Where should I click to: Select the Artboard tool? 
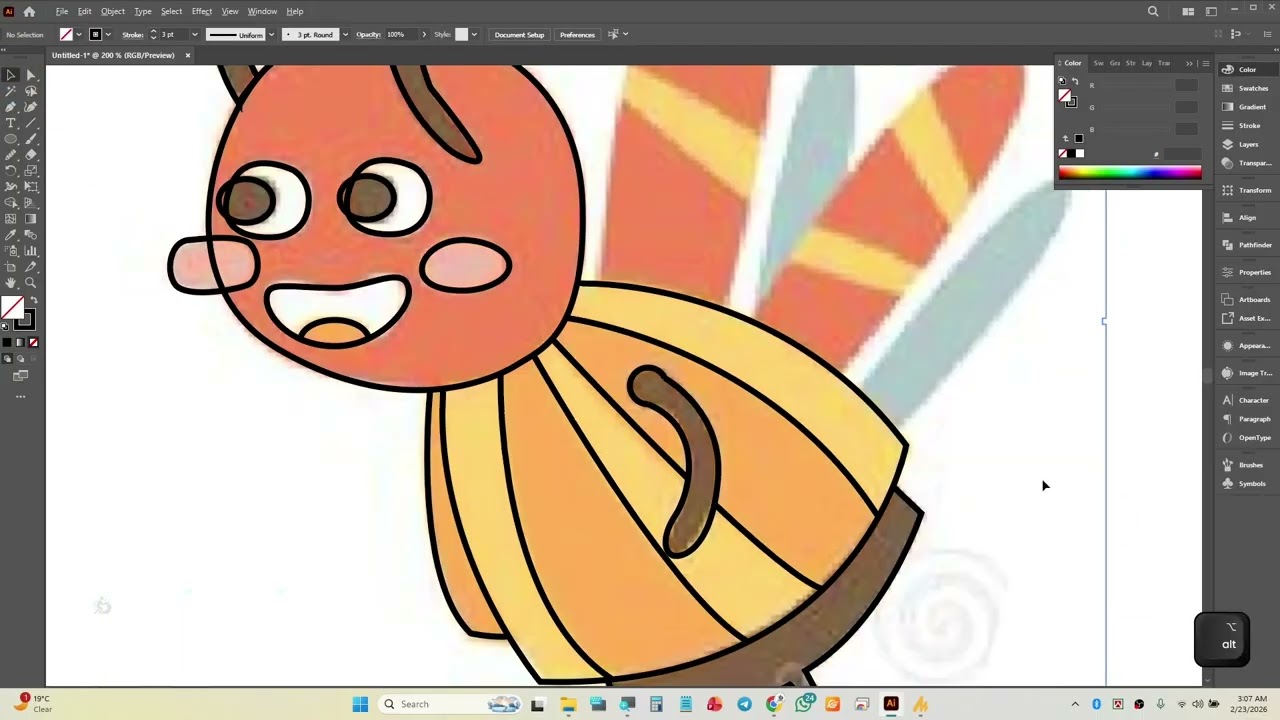click(11, 267)
